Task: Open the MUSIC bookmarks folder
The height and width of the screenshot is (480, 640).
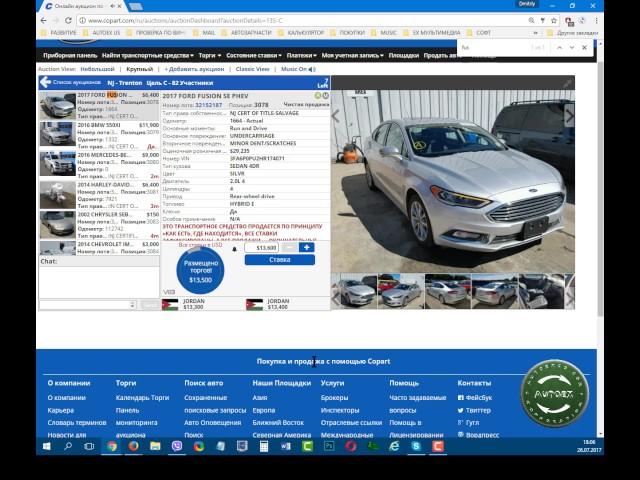Action: [x=384, y=33]
